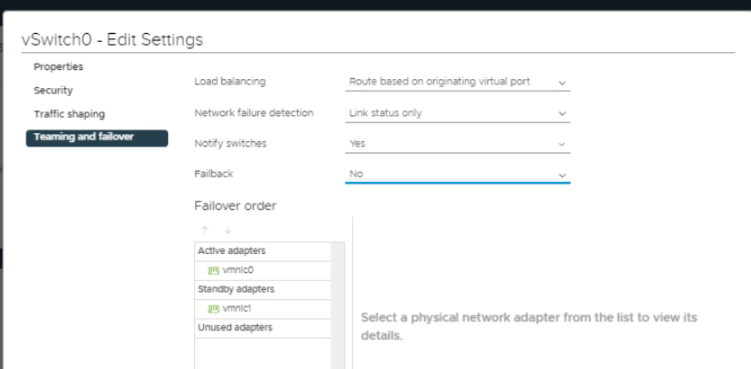Click the Load balancing chevron arrow
The image size is (751, 369).
[x=562, y=83]
